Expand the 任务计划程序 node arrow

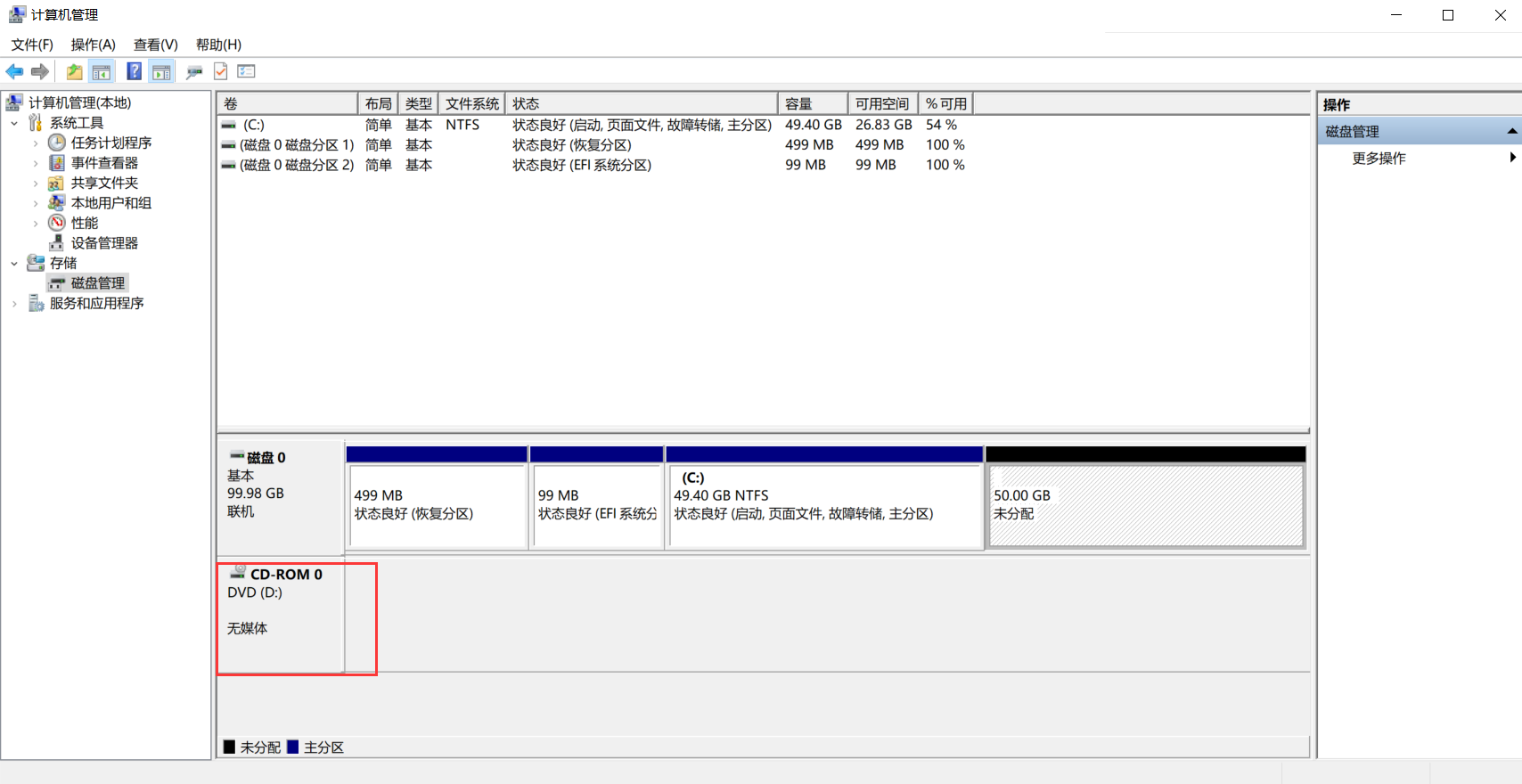tap(36, 143)
